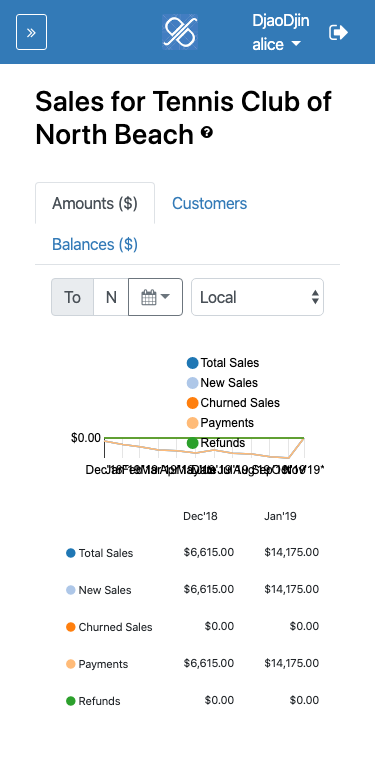The height and width of the screenshot is (763, 375).
Task: Toggle New Sales series in chart legend
Action: (x=222, y=383)
